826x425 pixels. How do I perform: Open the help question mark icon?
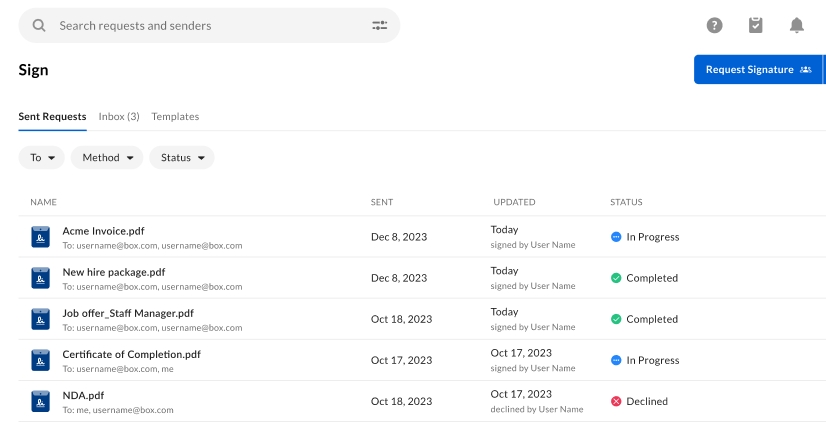pos(714,26)
